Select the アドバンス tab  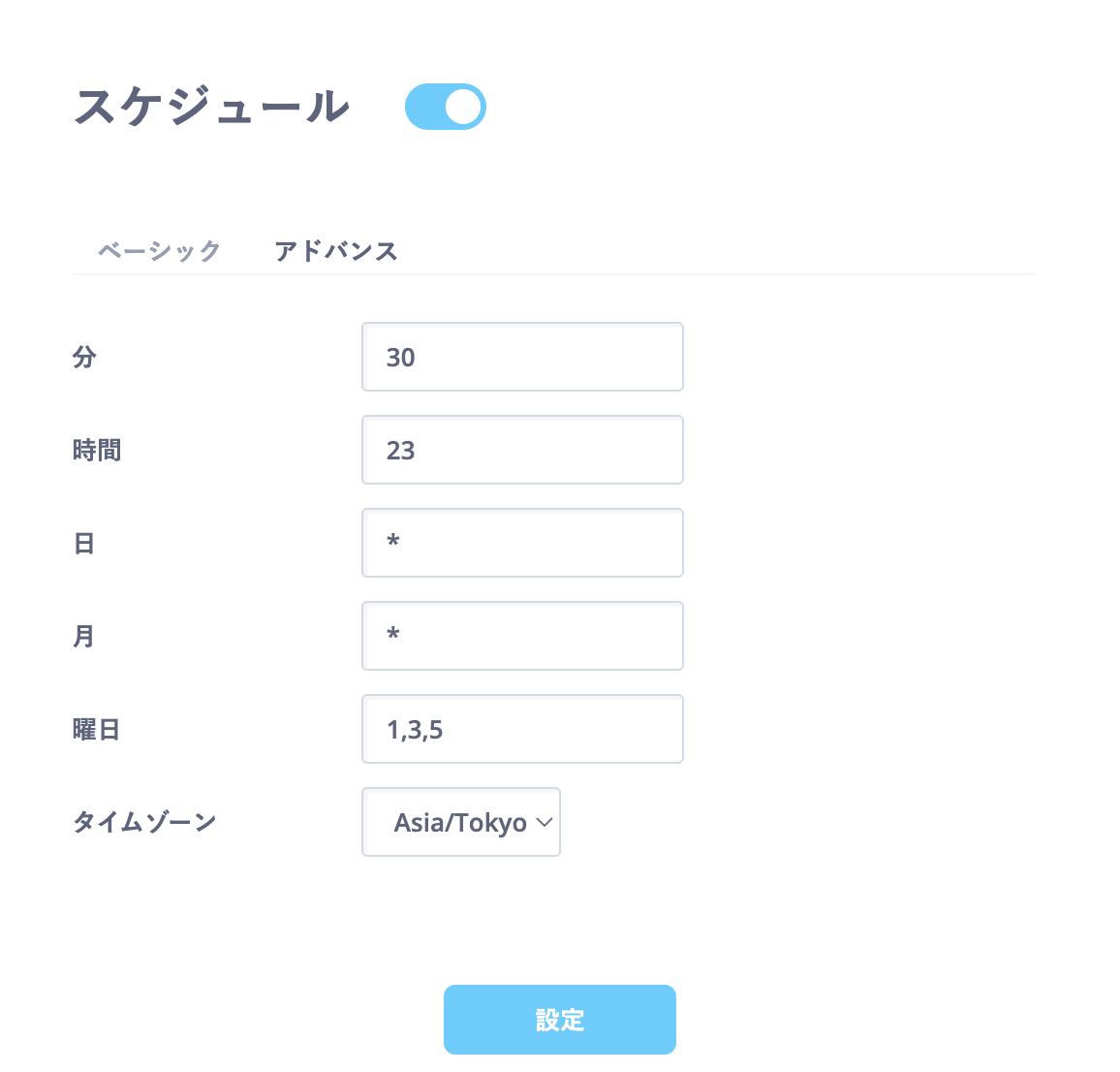pos(336,250)
